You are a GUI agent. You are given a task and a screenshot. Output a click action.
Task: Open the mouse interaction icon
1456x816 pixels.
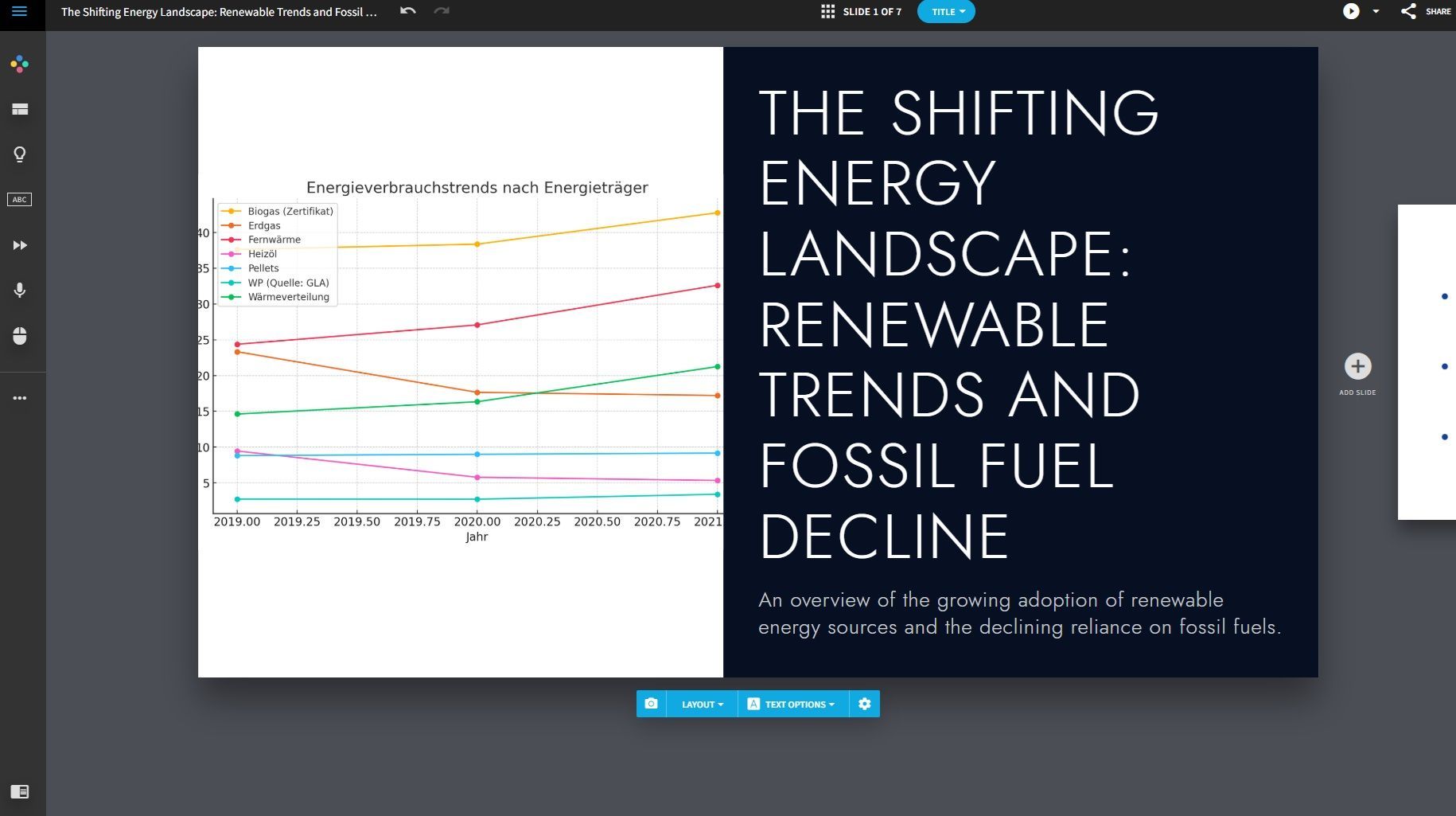[20, 336]
